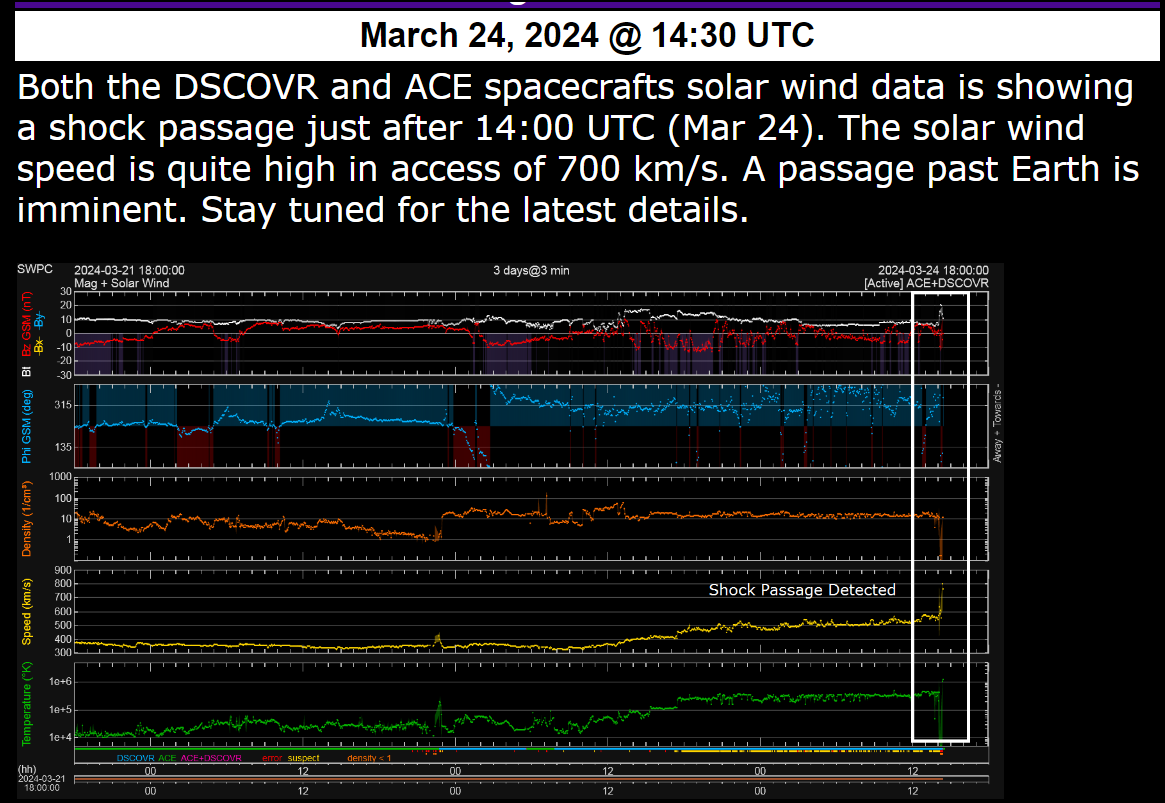Click the [Active] ACE+DSCOVR source label
Viewport: 1165px width, 803px height.
[x=927, y=283]
